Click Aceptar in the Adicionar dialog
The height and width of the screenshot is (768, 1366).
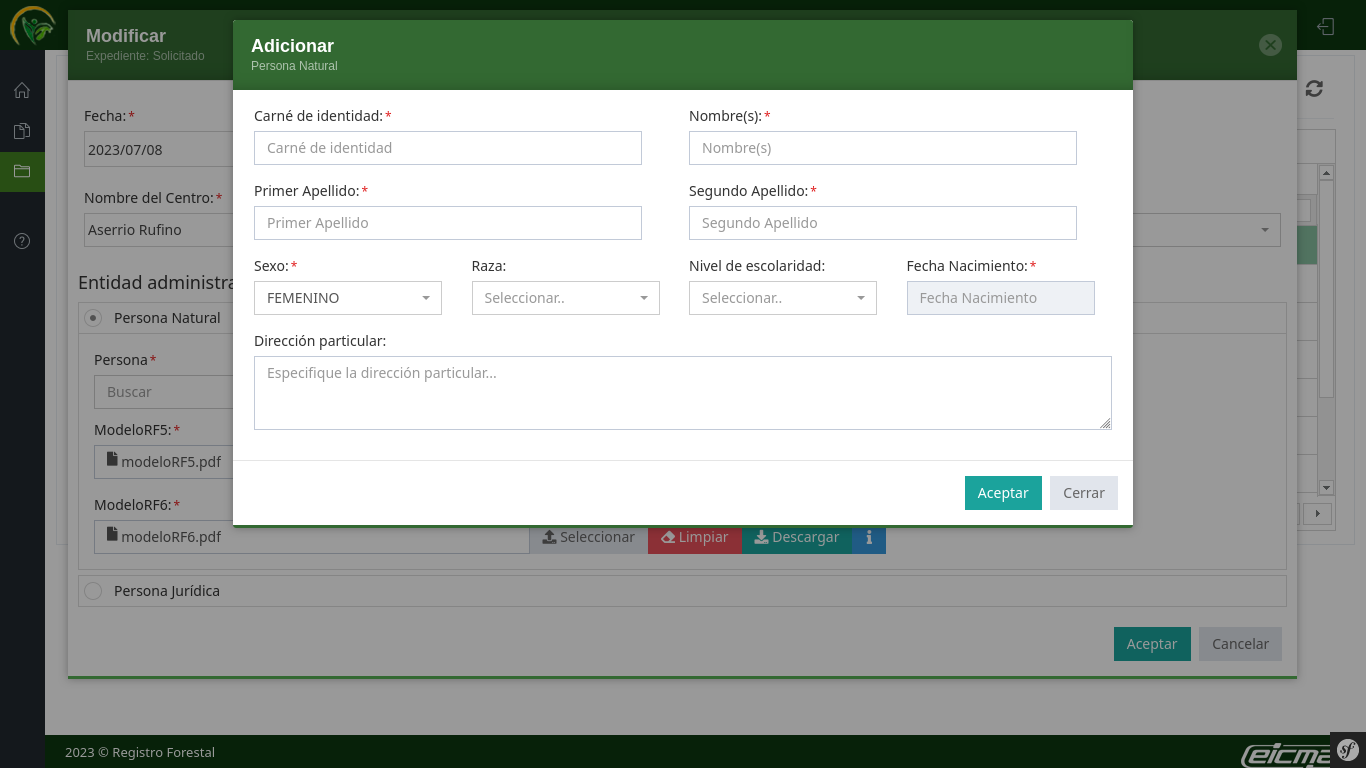(x=1002, y=493)
